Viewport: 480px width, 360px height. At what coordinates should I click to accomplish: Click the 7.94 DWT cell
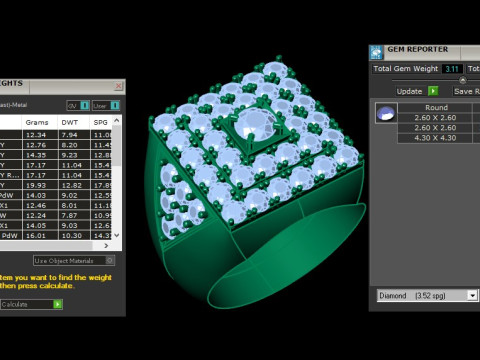click(x=74, y=135)
